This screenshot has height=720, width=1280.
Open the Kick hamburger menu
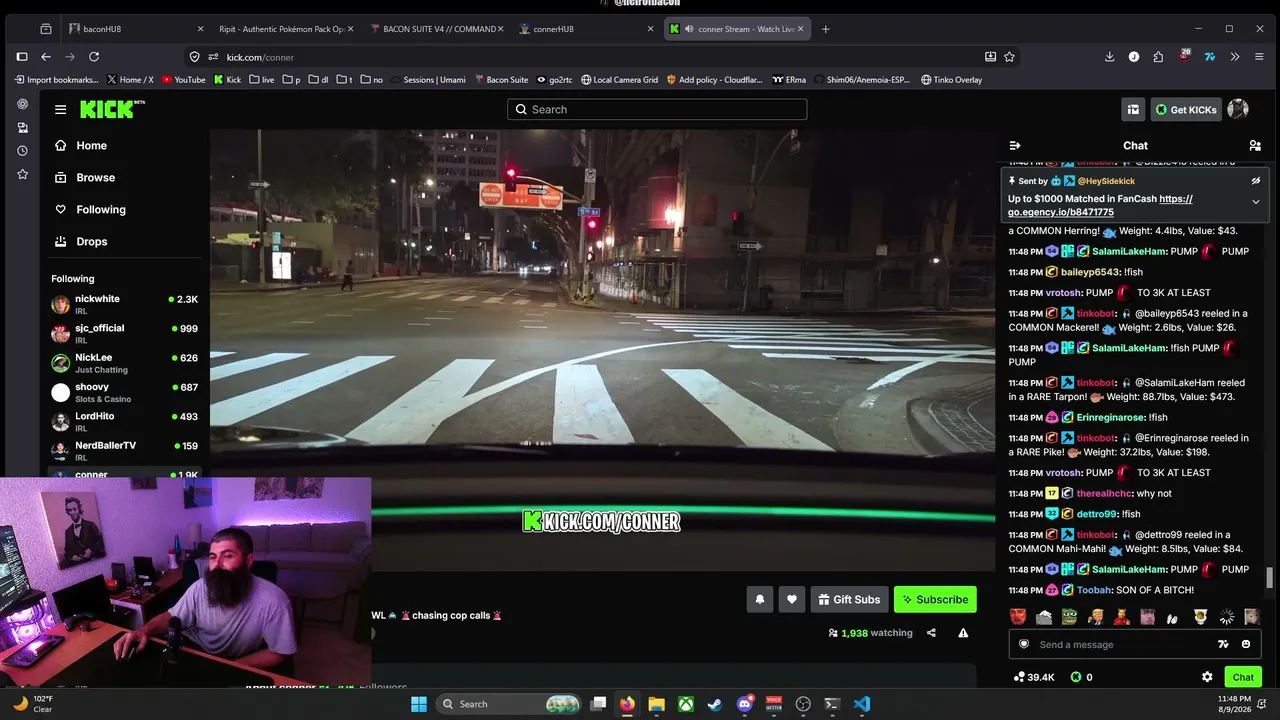point(61,110)
